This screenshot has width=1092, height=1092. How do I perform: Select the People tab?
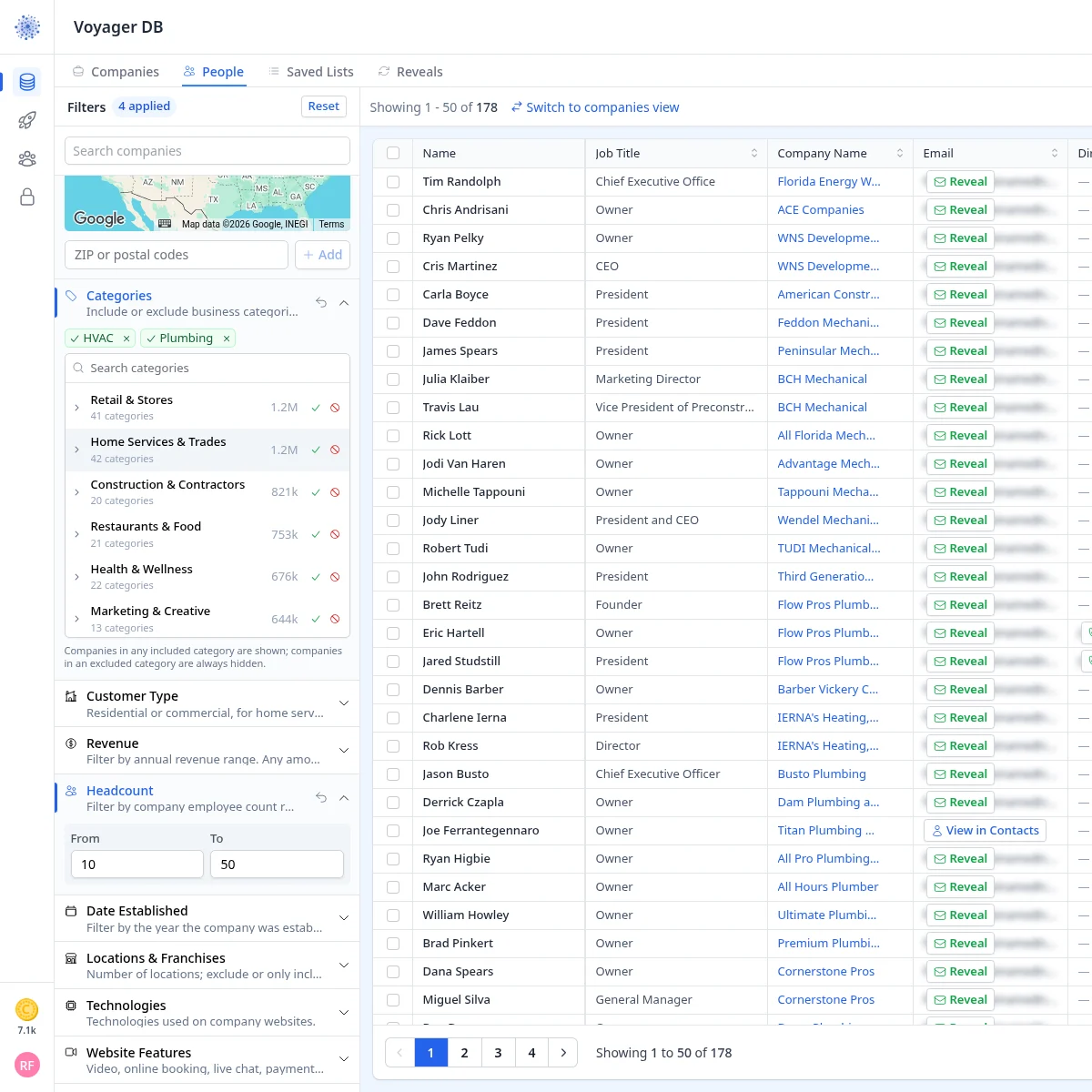[x=214, y=72]
